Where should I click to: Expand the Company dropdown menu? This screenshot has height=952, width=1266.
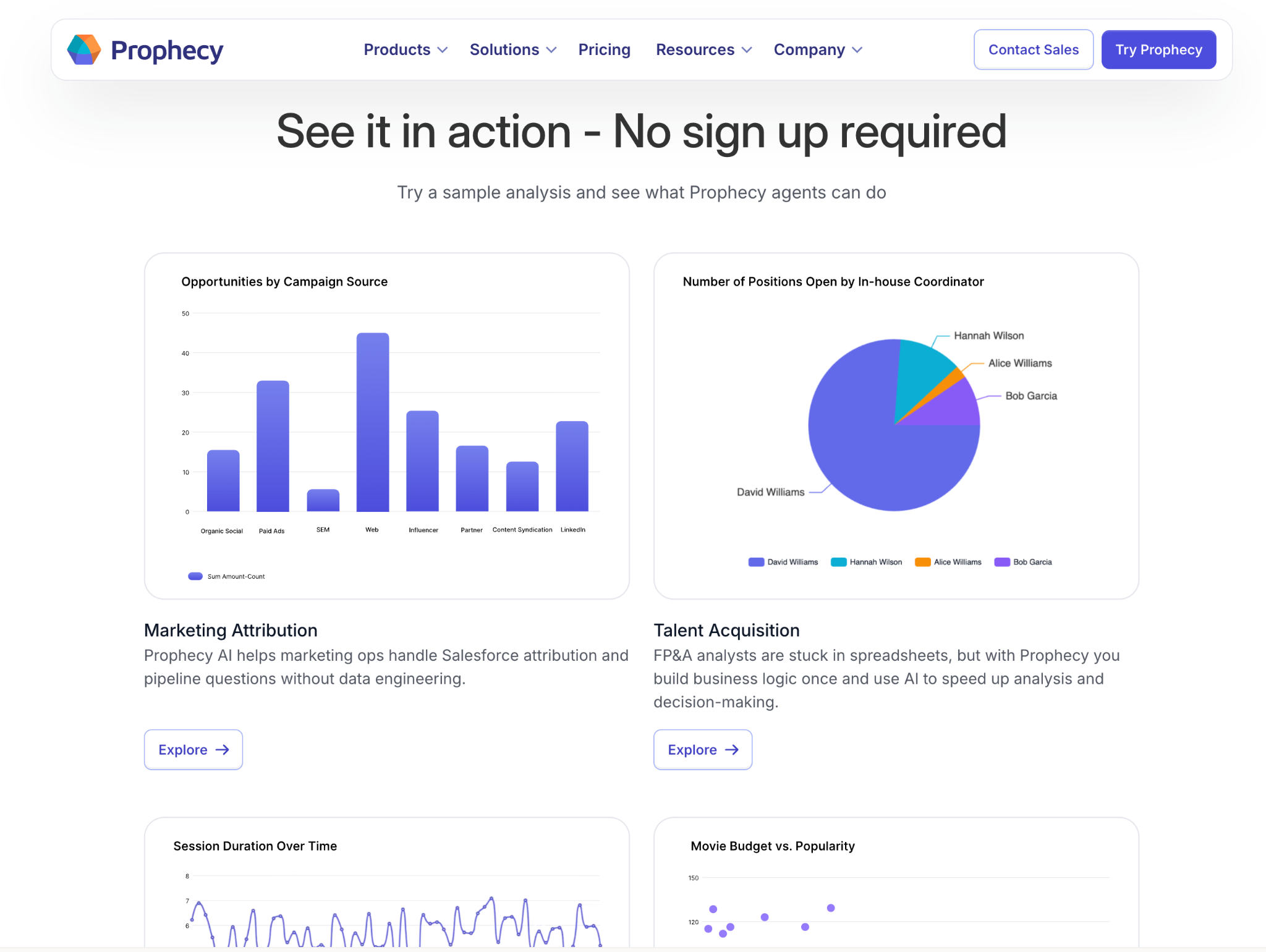pyautogui.click(x=818, y=49)
